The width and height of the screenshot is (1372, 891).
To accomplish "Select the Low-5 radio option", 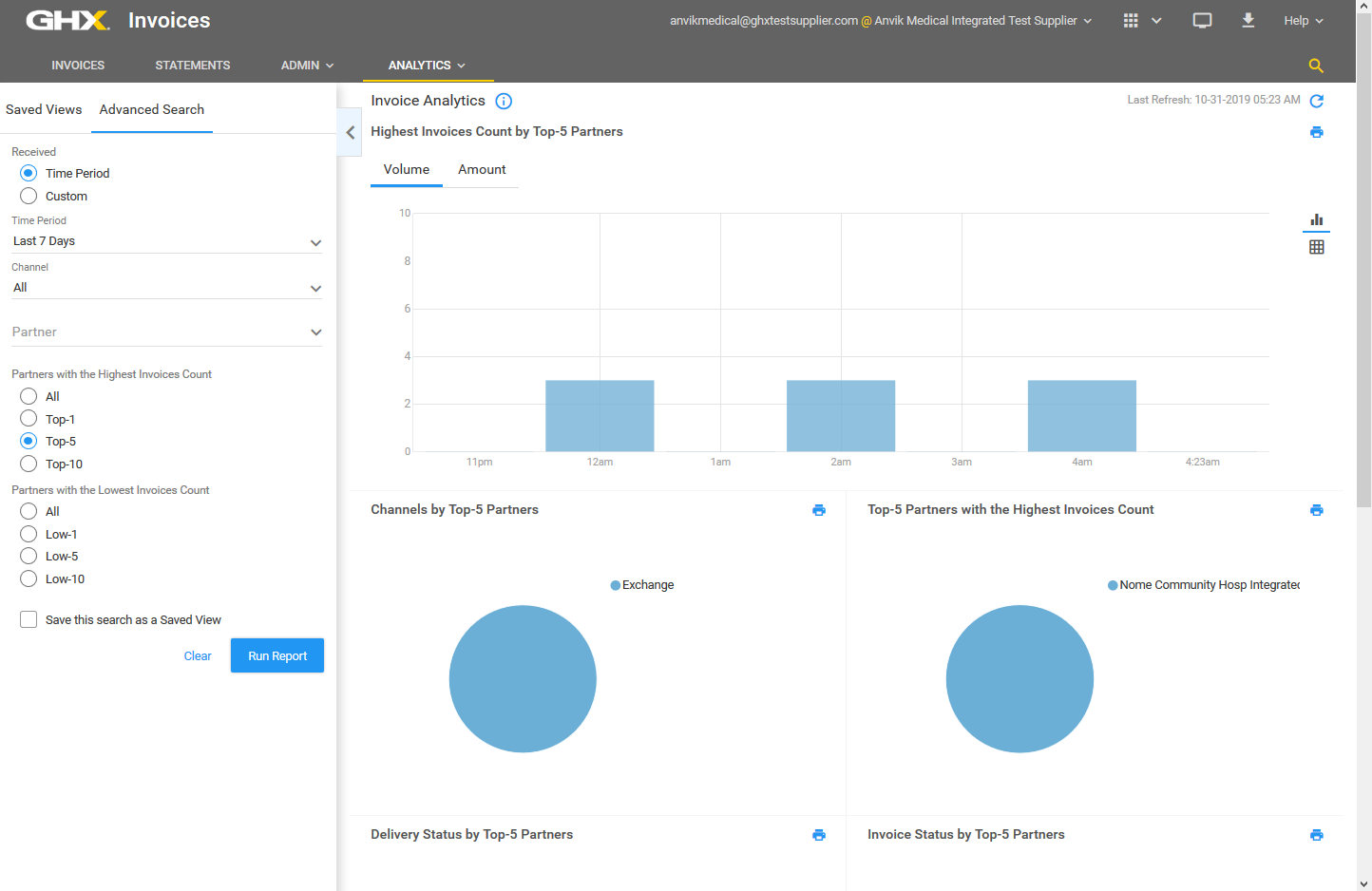I will pyautogui.click(x=29, y=556).
